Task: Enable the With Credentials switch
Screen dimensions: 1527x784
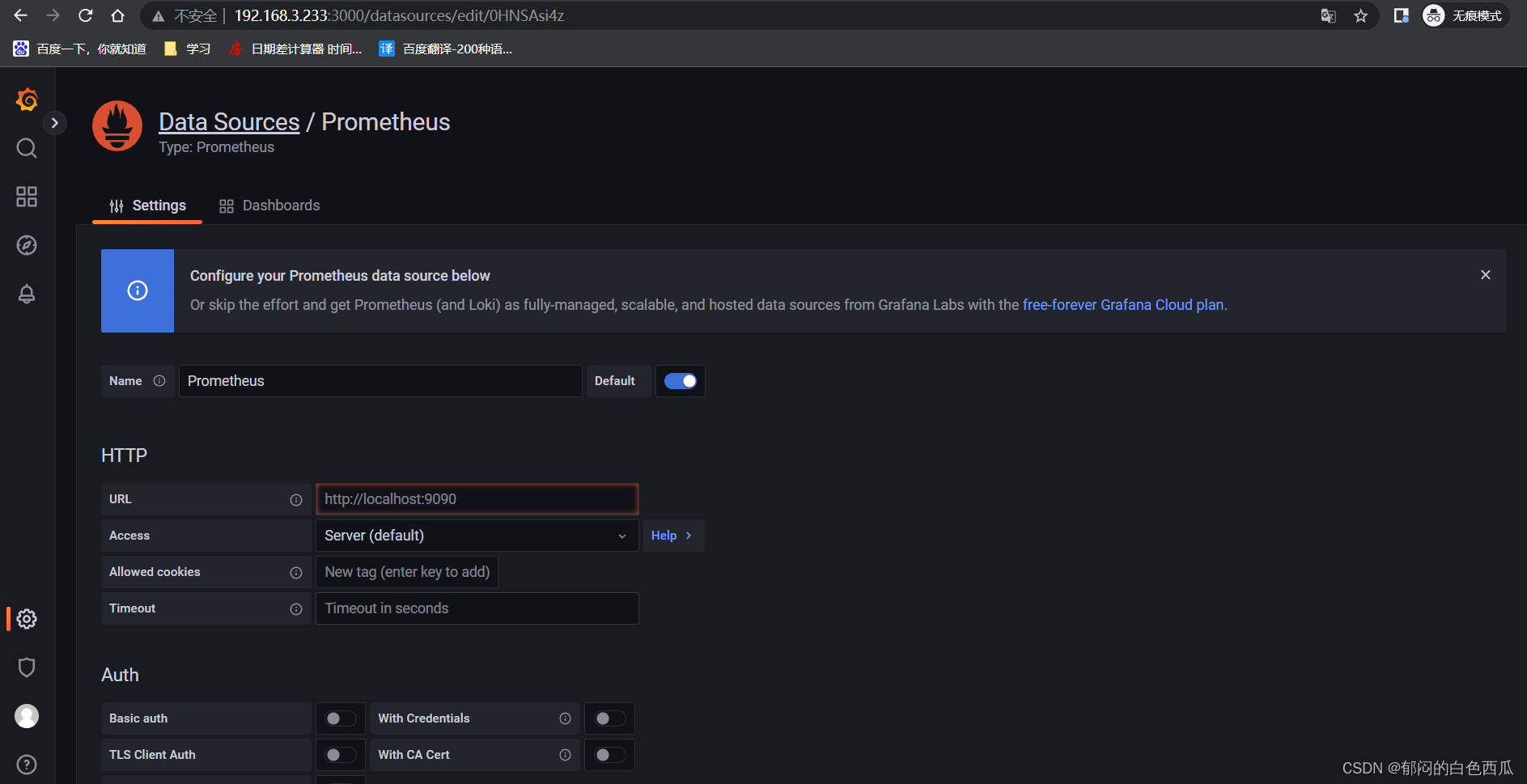Action: pos(610,718)
